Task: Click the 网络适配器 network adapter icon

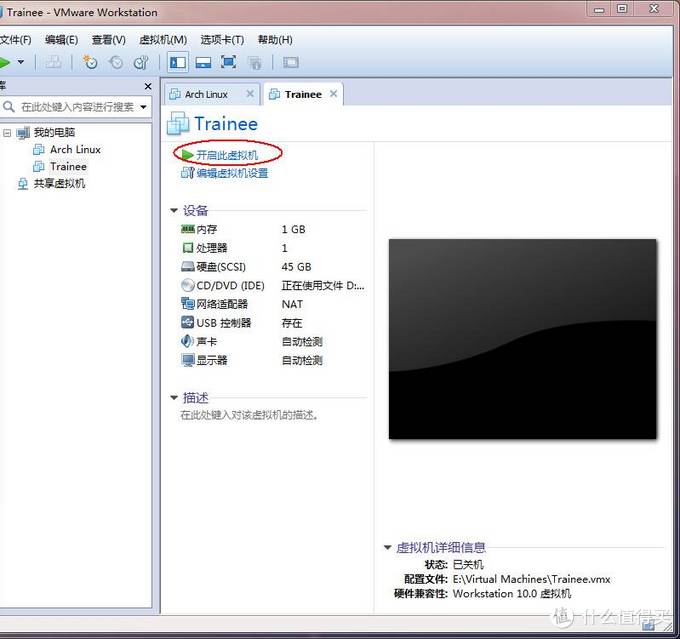Action: coord(187,304)
